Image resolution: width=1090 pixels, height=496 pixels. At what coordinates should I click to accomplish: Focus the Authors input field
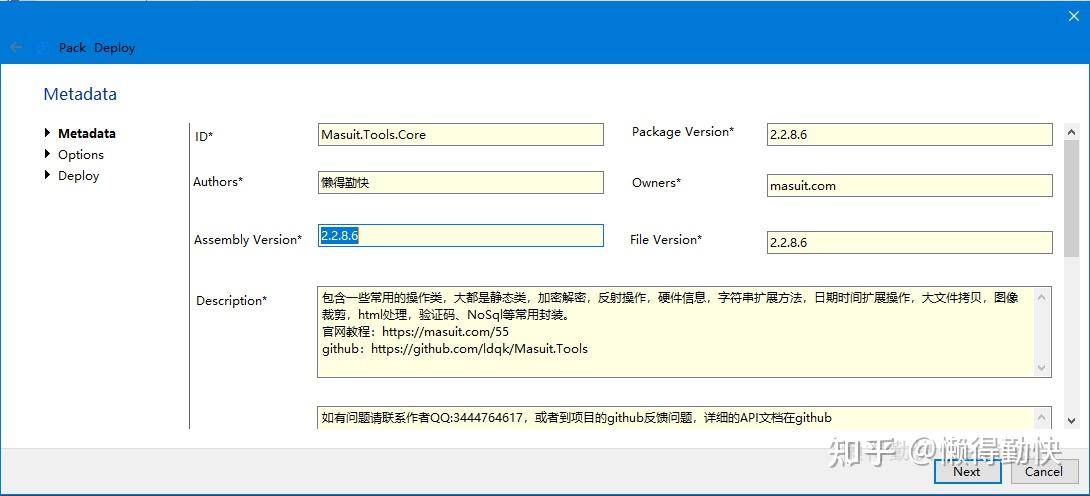460,183
